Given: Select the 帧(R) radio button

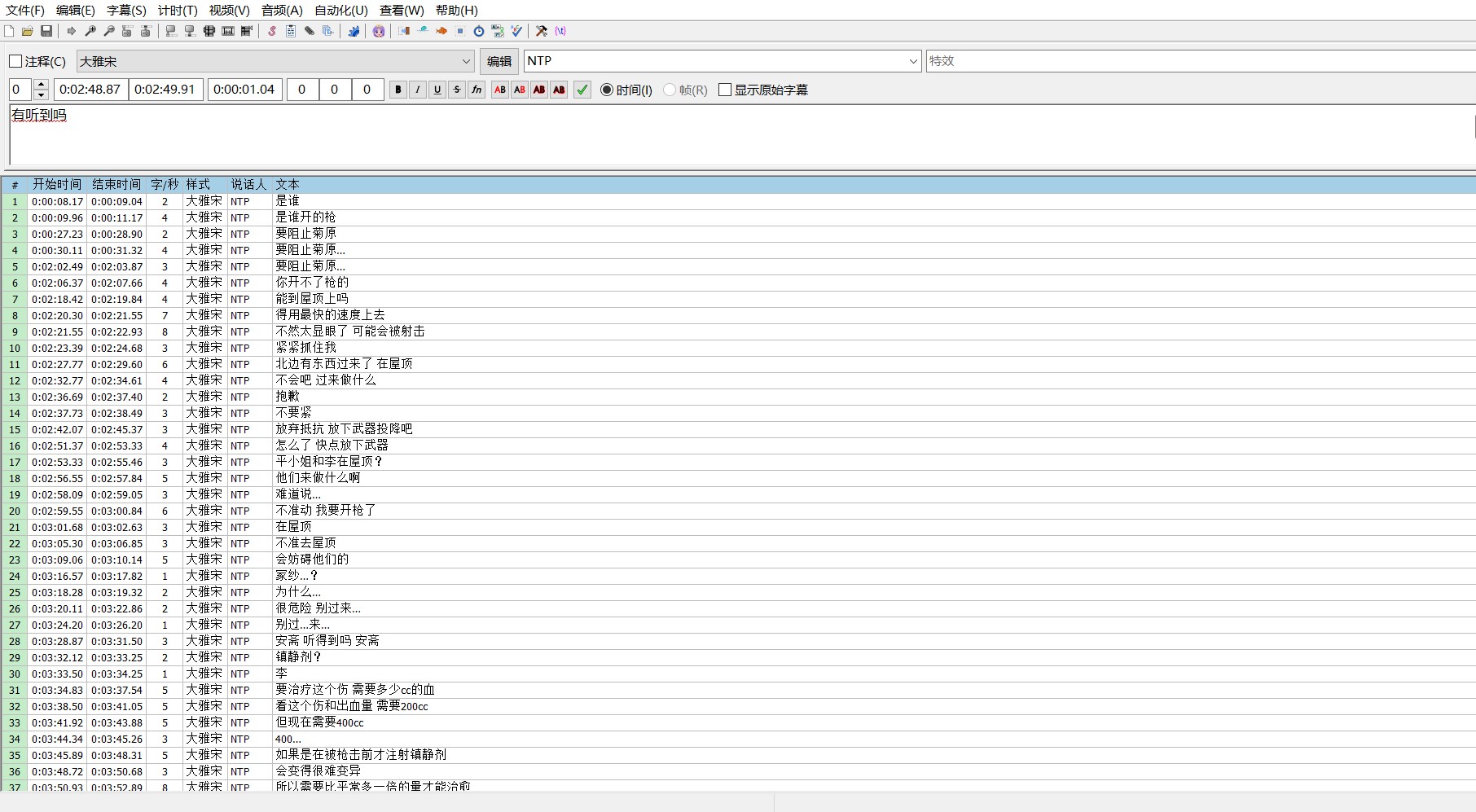Looking at the screenshot, I should tap(670, 90).
